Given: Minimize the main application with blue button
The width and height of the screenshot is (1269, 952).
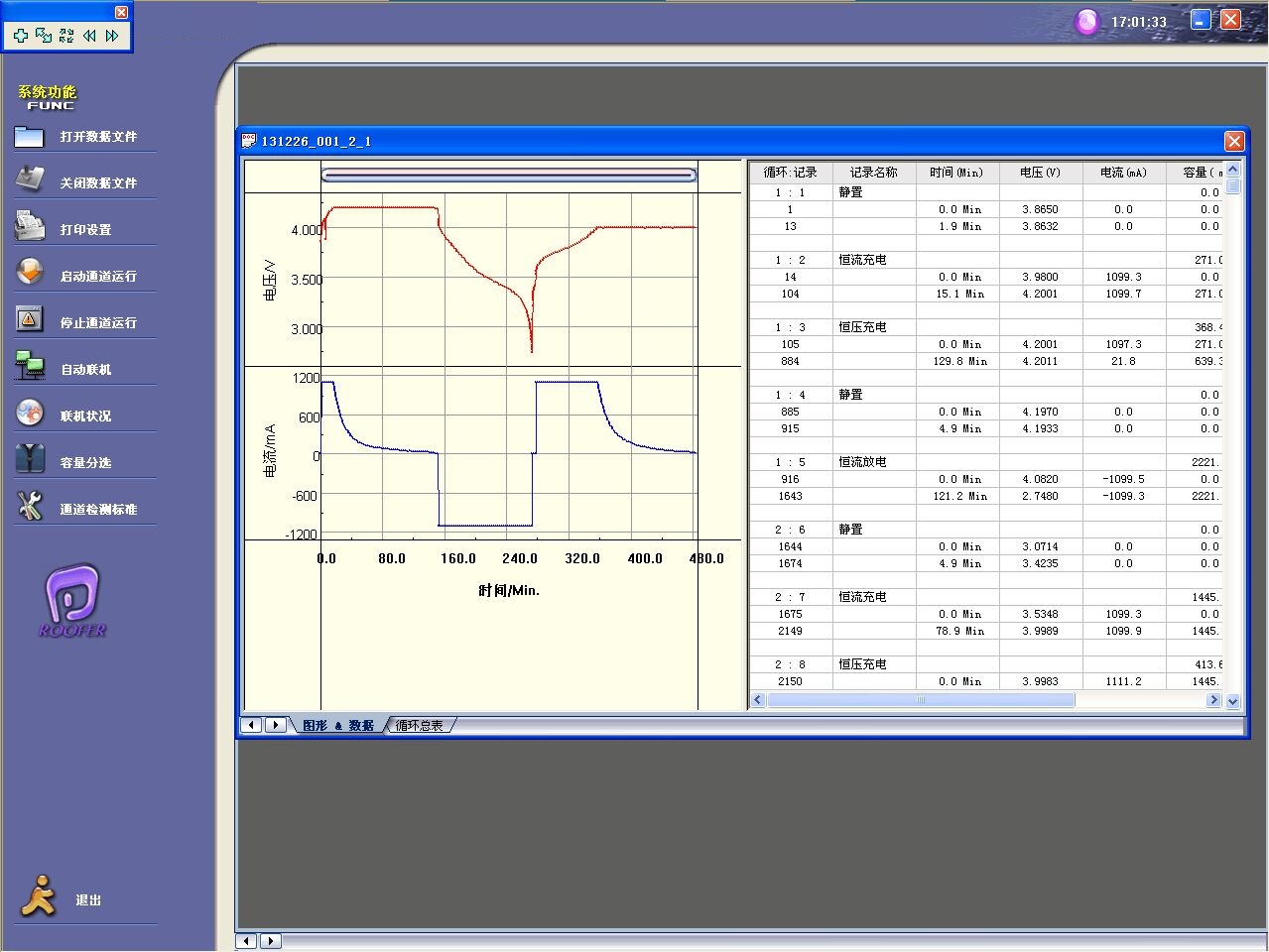Looking at the screenshot, I should (1201, 20).
